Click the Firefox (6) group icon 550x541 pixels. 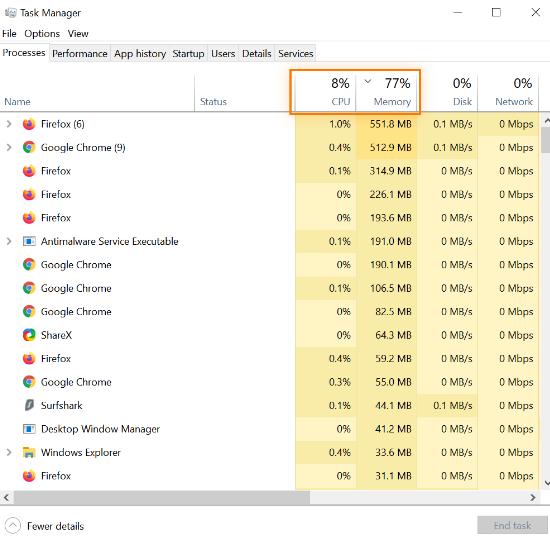pos(29,124)
